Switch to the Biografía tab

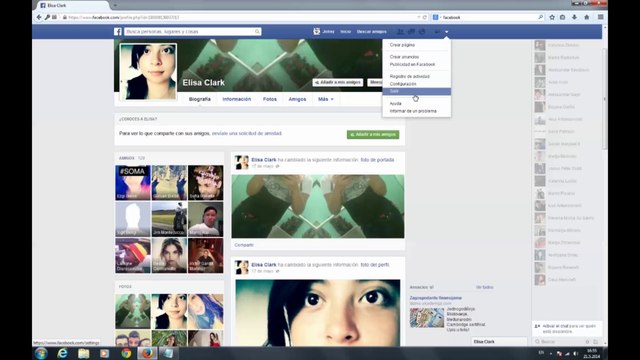pos(200,99)
